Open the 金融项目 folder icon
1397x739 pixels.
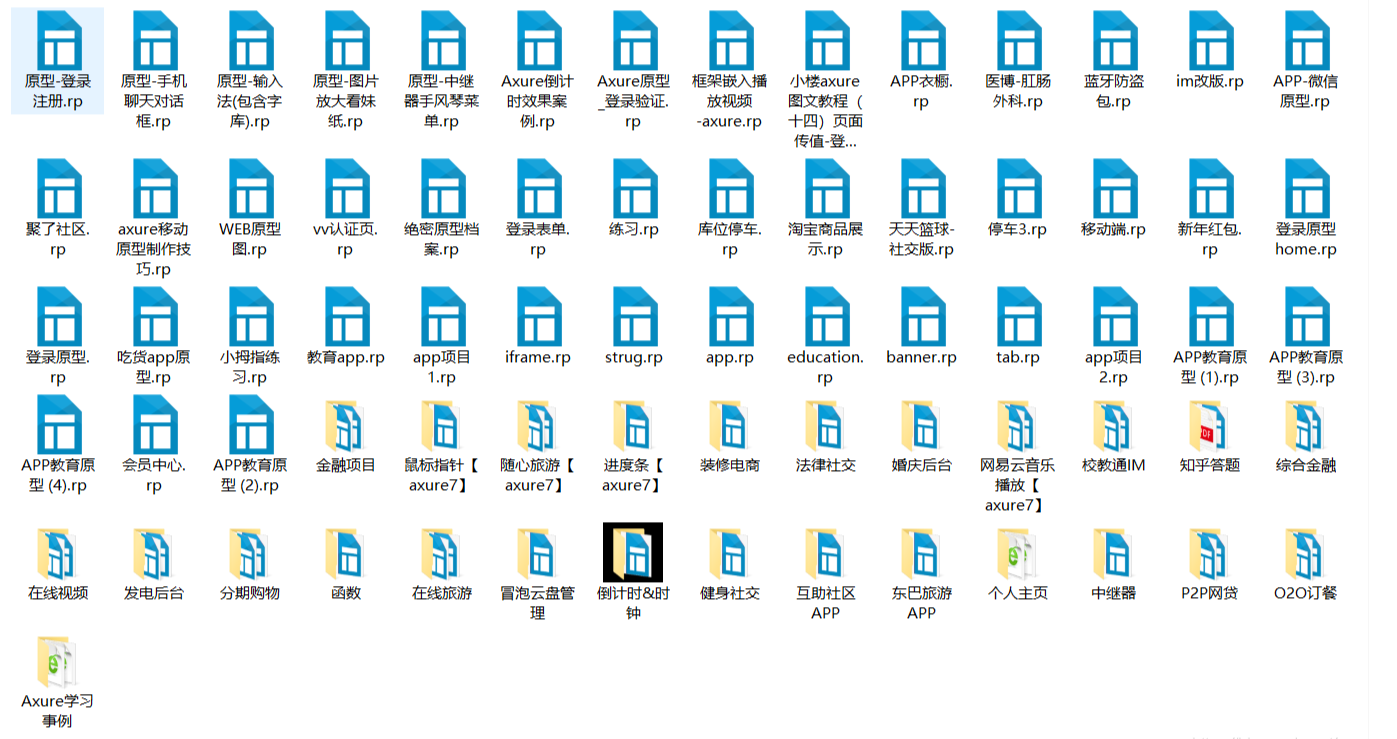(346, 426)
